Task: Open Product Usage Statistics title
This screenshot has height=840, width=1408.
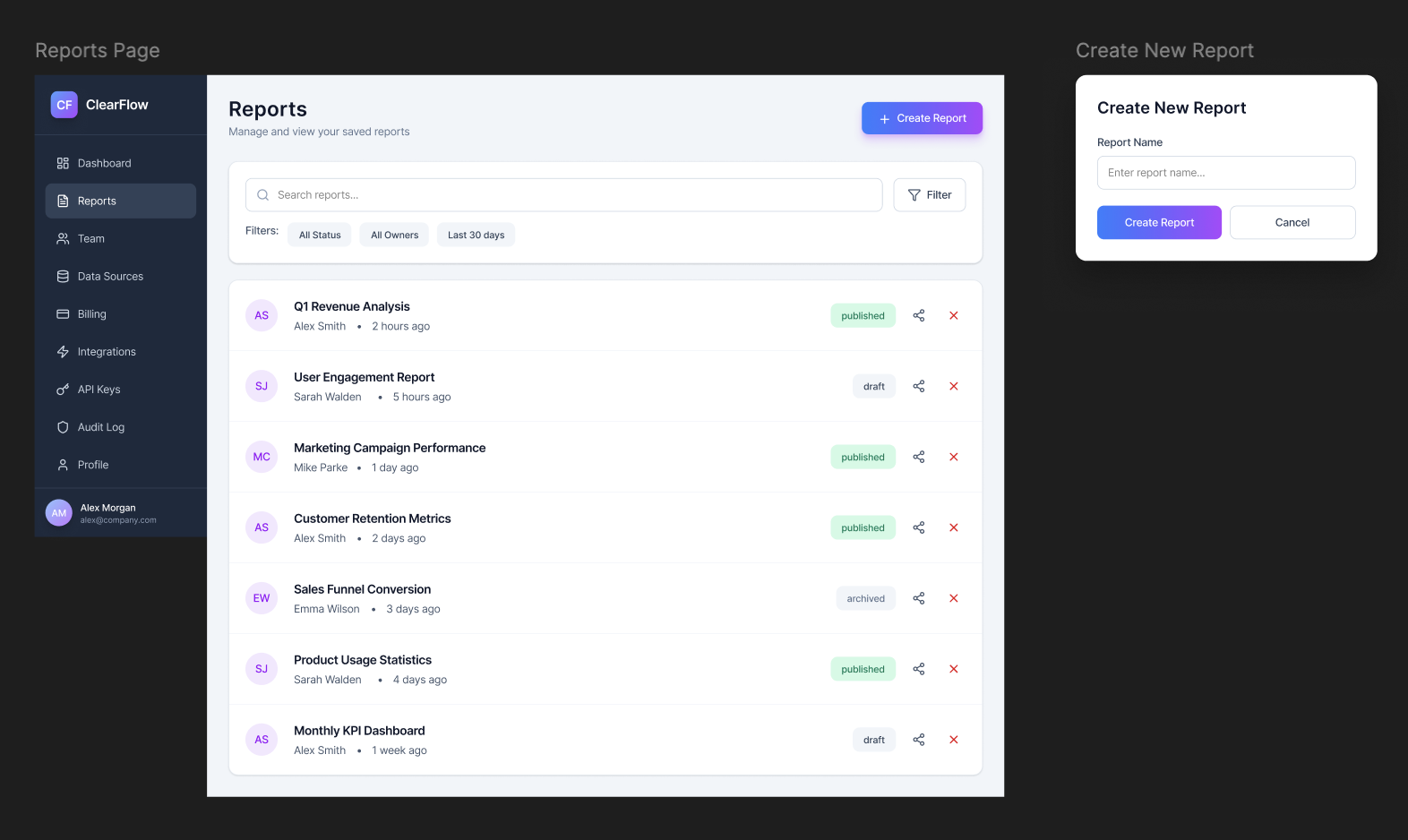Action: pos(363,660)
